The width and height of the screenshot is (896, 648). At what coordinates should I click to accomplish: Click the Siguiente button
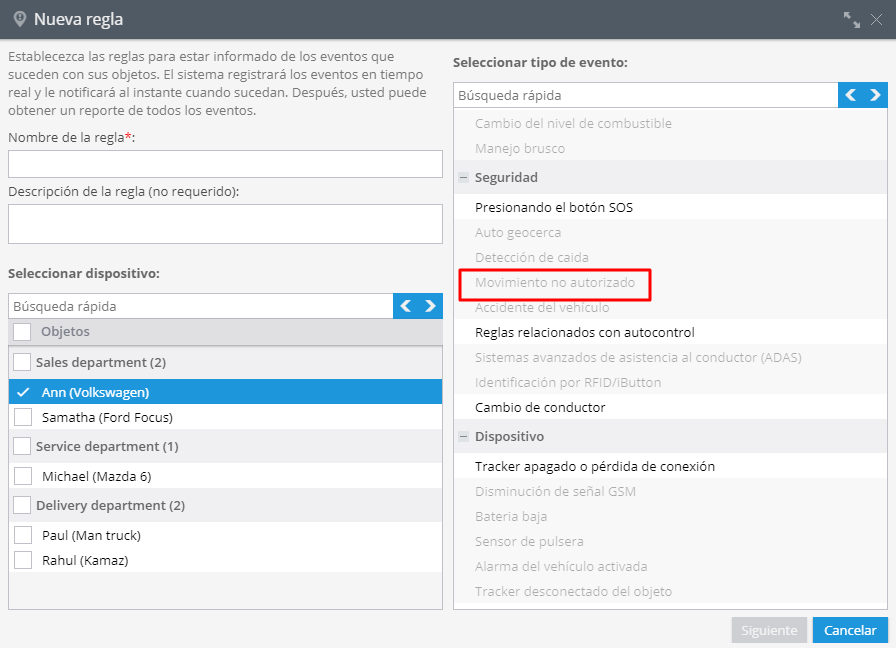[769, 630]
